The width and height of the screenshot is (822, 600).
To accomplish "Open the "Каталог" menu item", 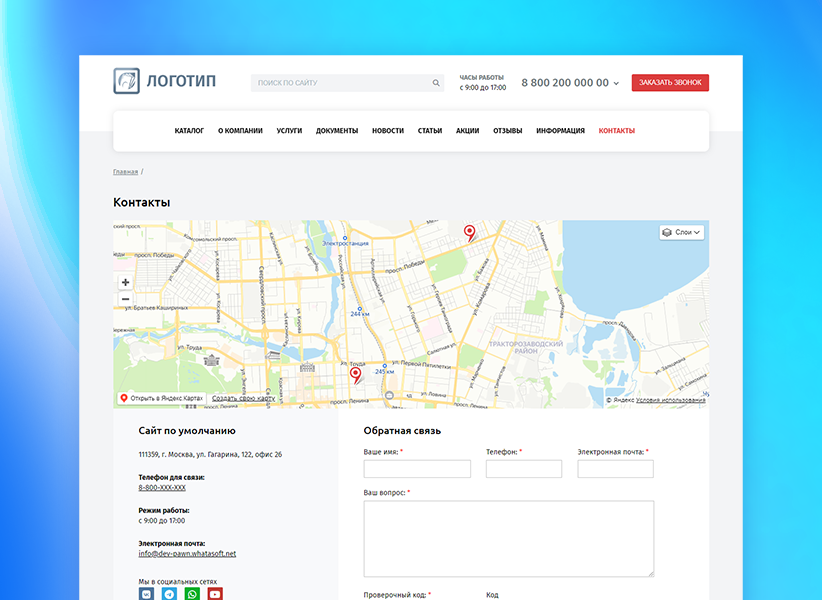I will (x=189, y=131).
